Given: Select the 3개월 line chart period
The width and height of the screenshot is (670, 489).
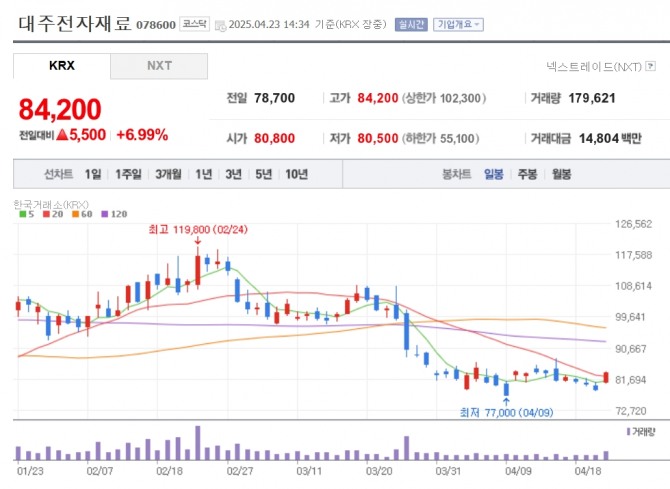Looking at the screenshot, I should [168, 174].
